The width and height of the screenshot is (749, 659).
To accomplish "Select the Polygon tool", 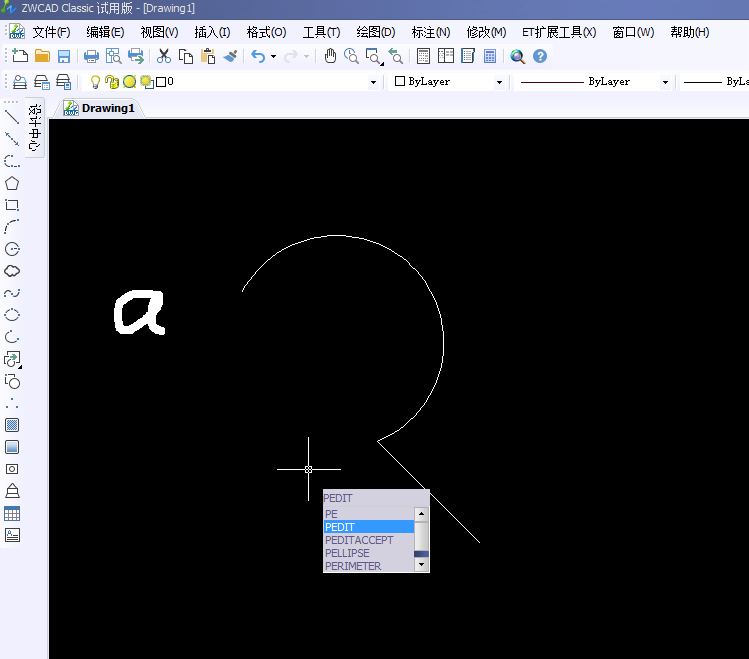I will pos(12,183).
